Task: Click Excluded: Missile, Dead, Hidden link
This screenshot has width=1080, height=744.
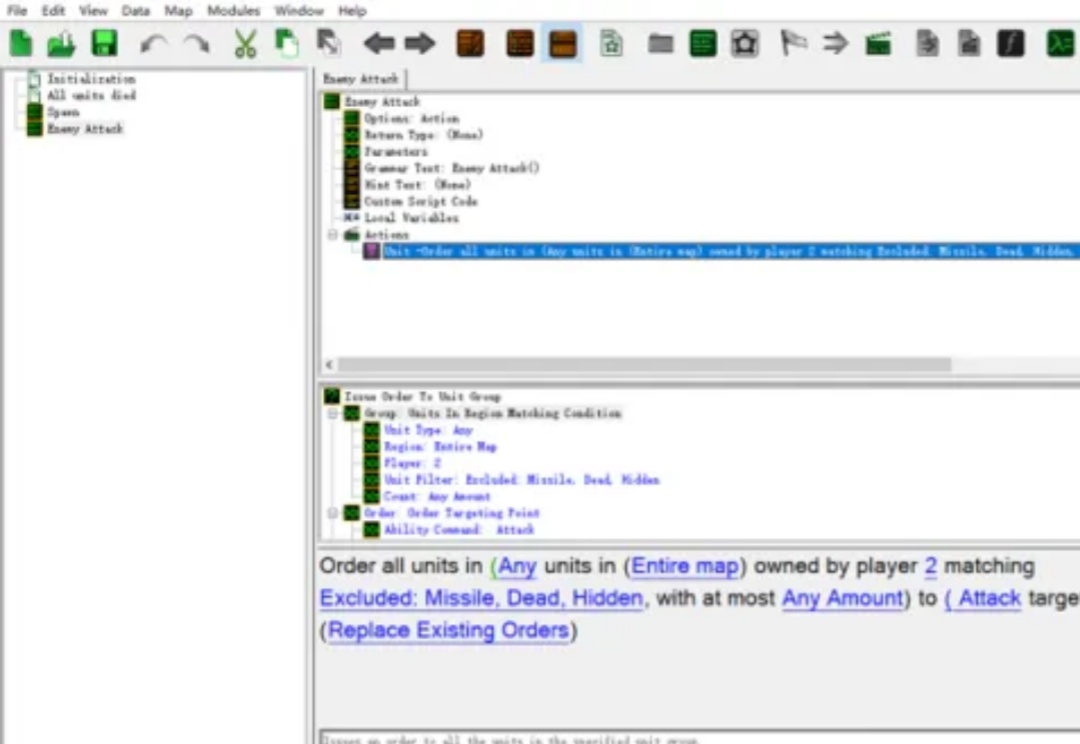Action: click(x=481, y=598)
